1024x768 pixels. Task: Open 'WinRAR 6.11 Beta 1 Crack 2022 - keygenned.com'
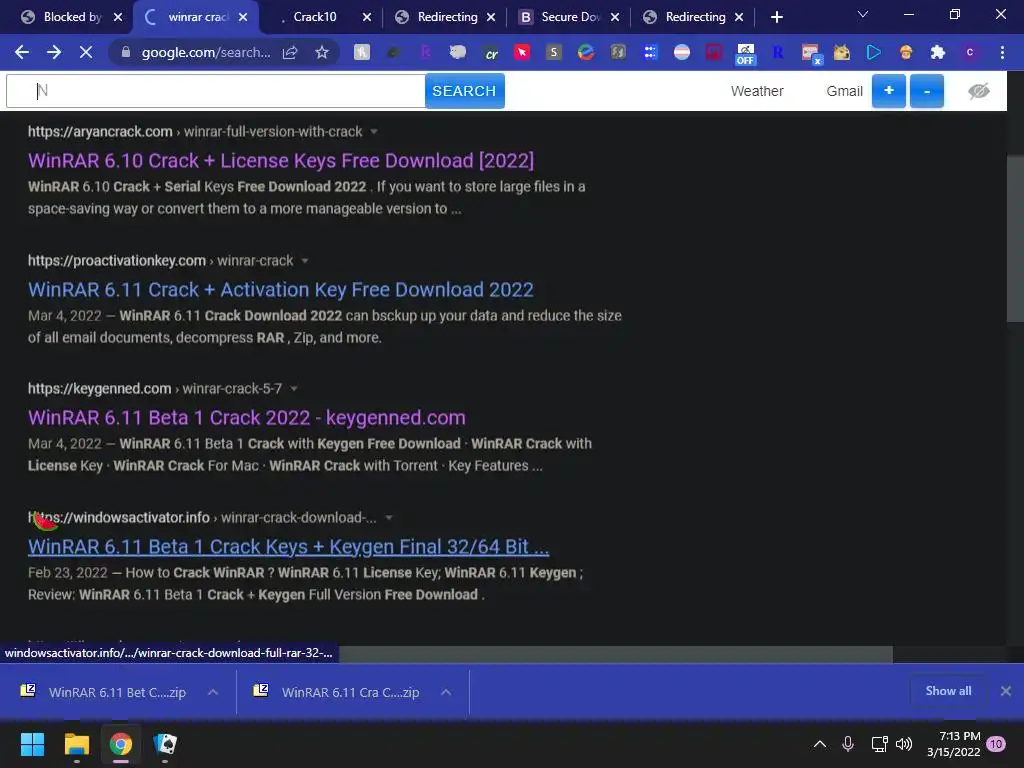(x=247, y=418)
